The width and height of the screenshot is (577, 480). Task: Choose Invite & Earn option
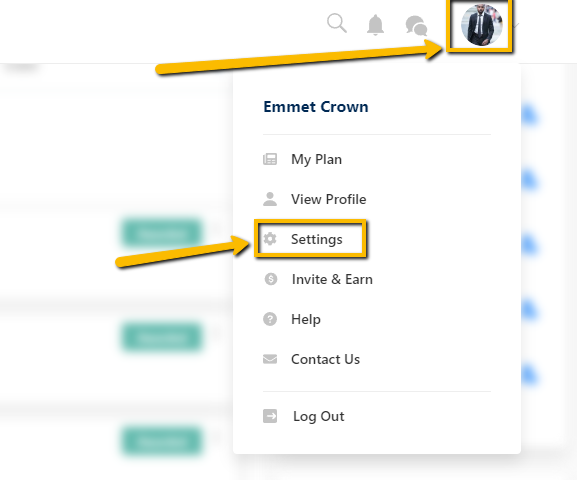point(332,279)
